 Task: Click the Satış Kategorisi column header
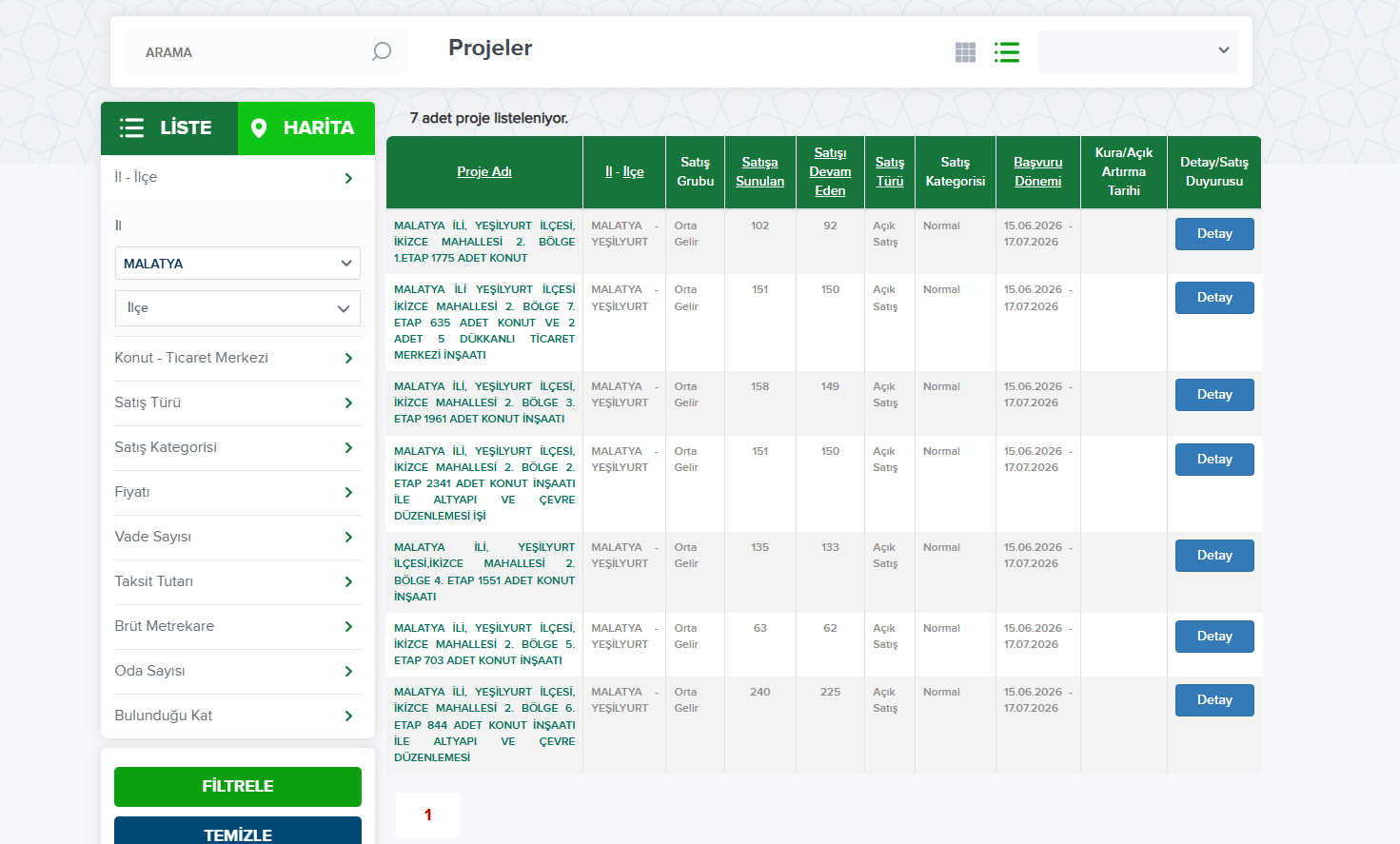pos(956,172)
